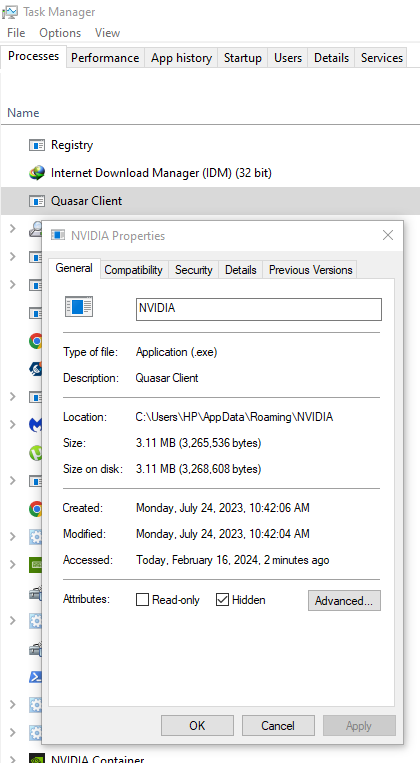This screenshot has width=420, height=763.
Task: Click the Registry process icon
Action: [37, 145]
